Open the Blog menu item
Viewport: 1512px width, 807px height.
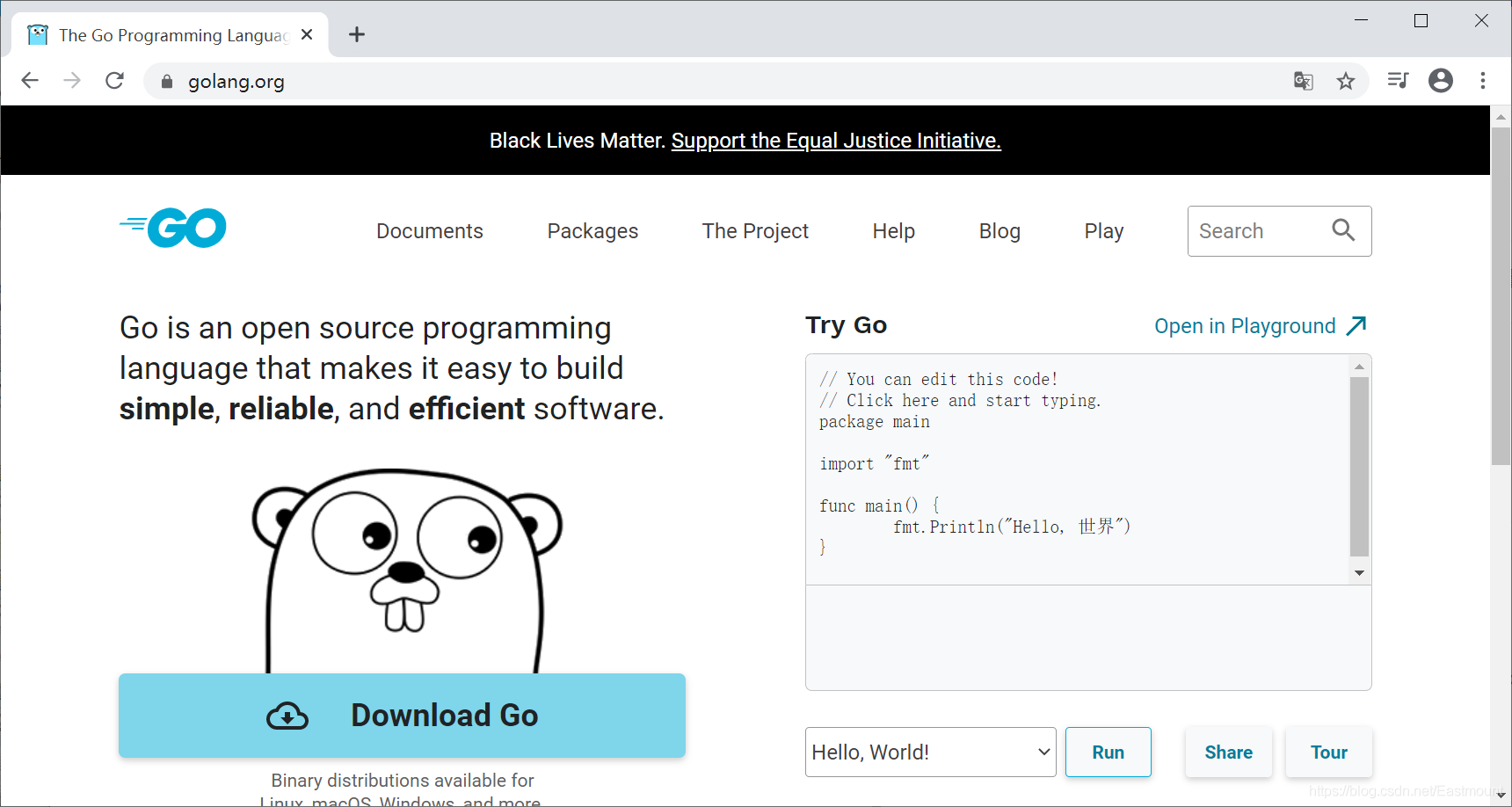tap(1000, 231)
